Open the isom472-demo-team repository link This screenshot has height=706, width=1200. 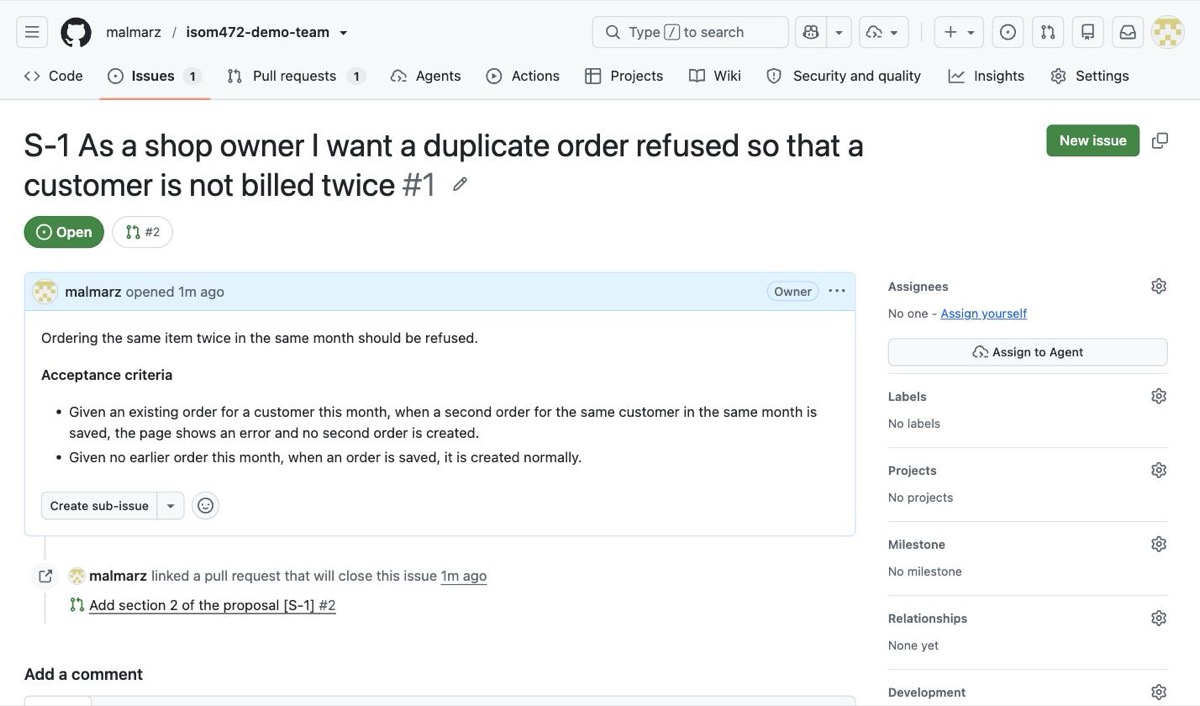click(x=257, y=32)
